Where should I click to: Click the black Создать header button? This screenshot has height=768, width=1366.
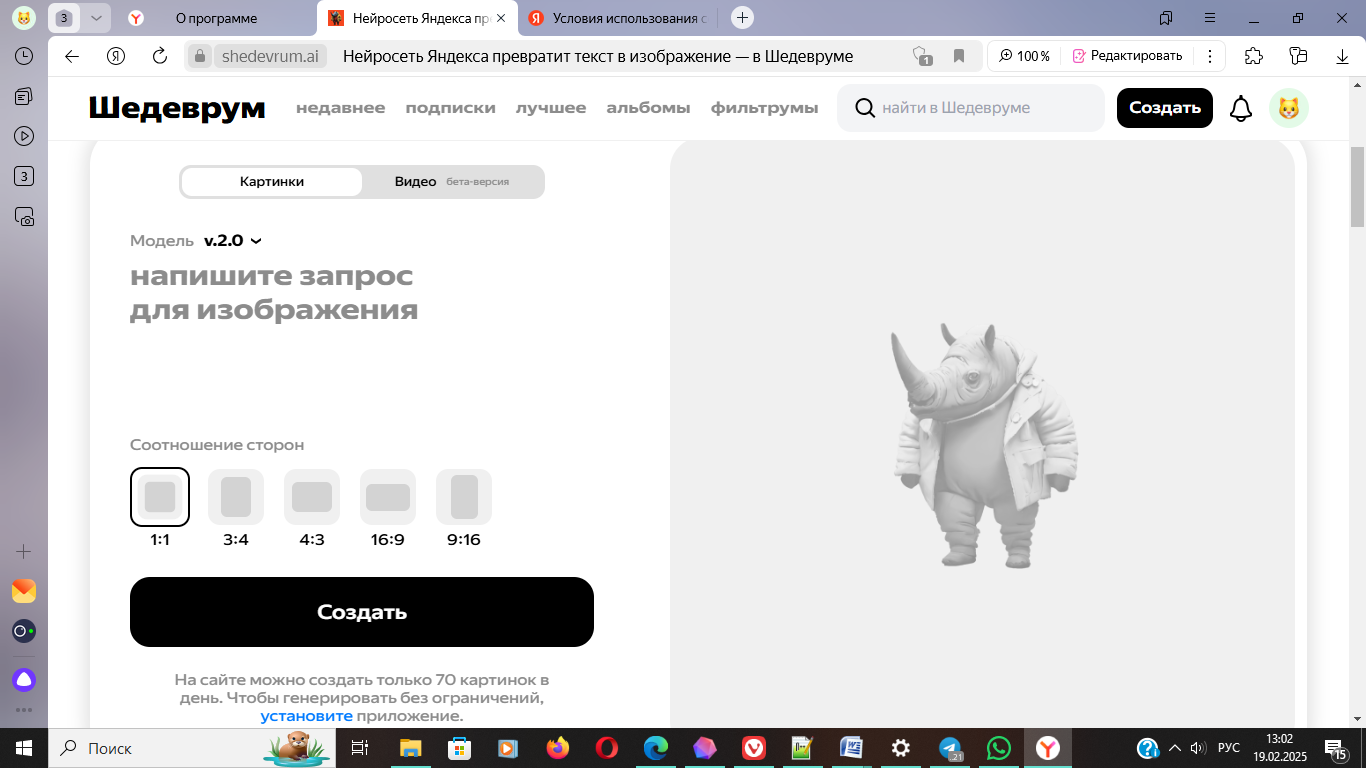point(1165,108)
